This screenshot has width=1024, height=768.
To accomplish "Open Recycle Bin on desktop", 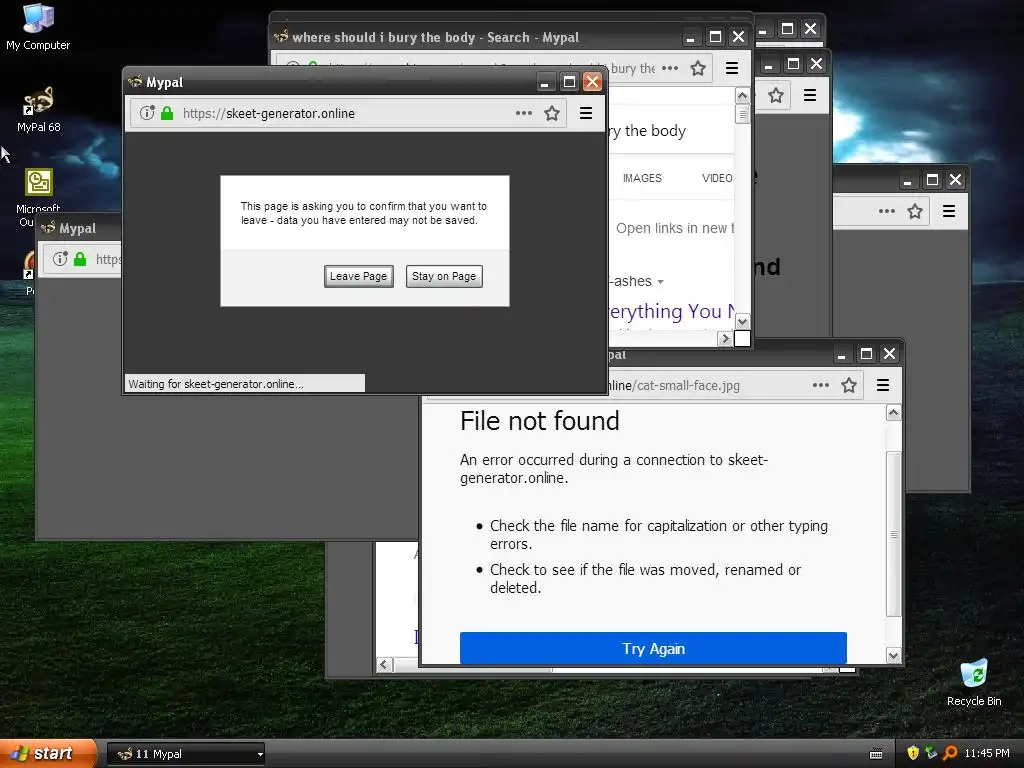I will 974,682.
